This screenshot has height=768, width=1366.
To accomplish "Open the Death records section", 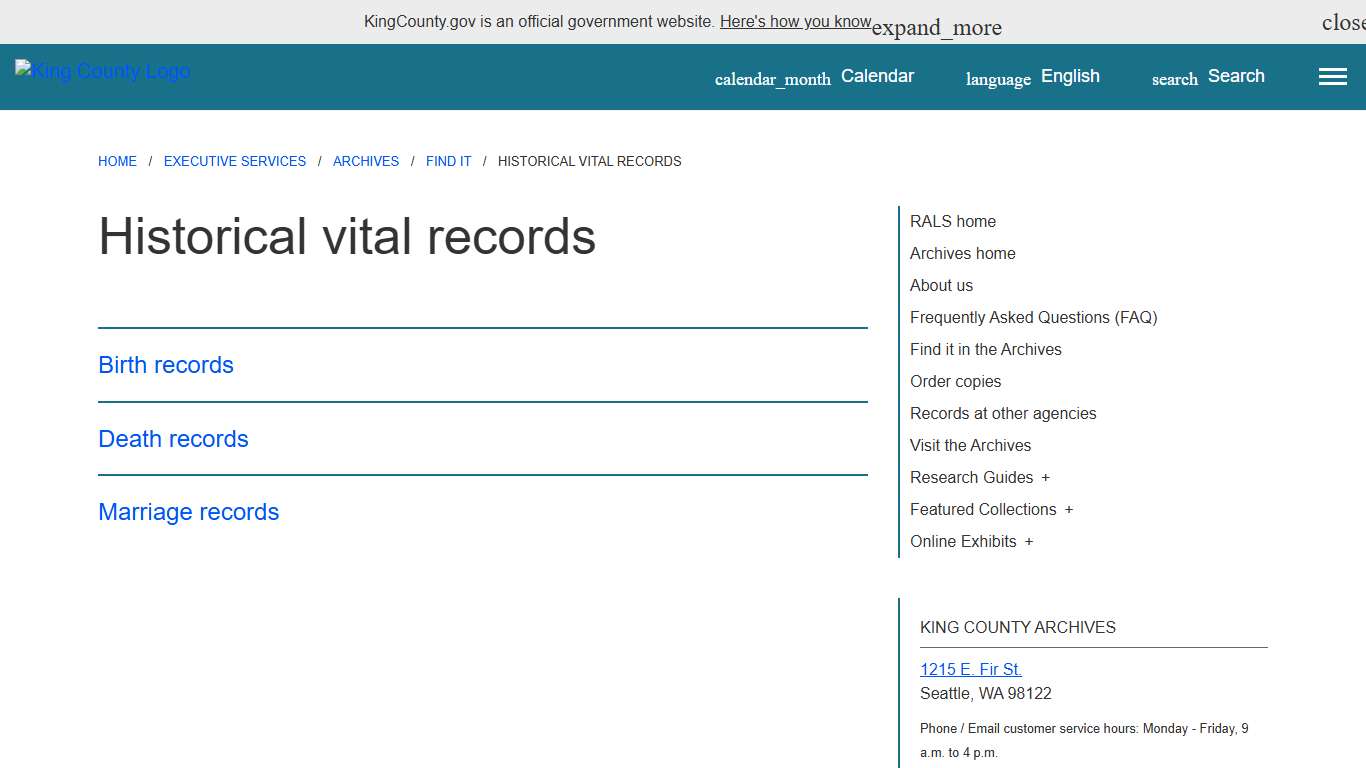I will point(173,439).
